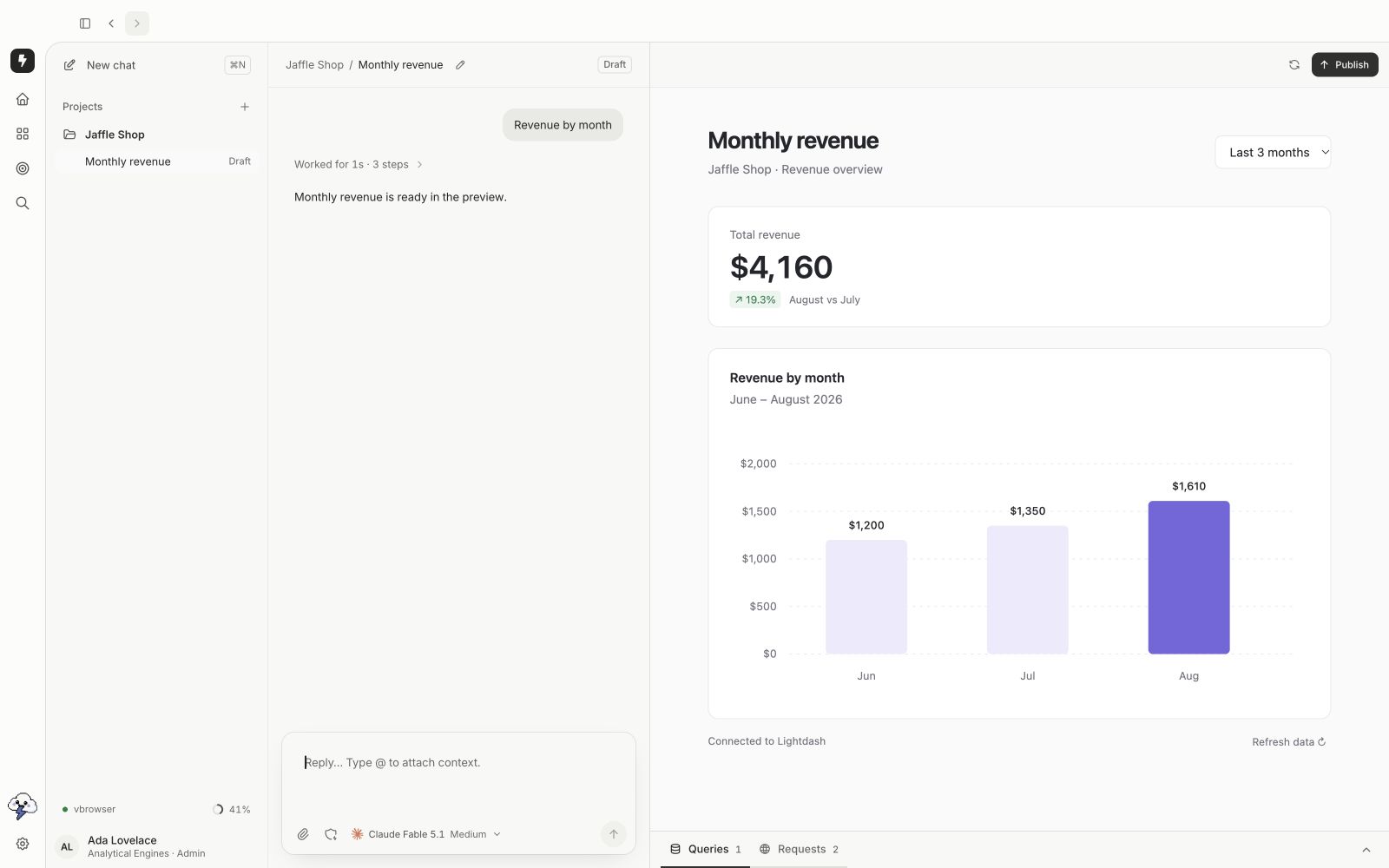Open the Home icon in left rail
The width and height of the screenshot is (1389, 868).
click(x=23, y=99)
